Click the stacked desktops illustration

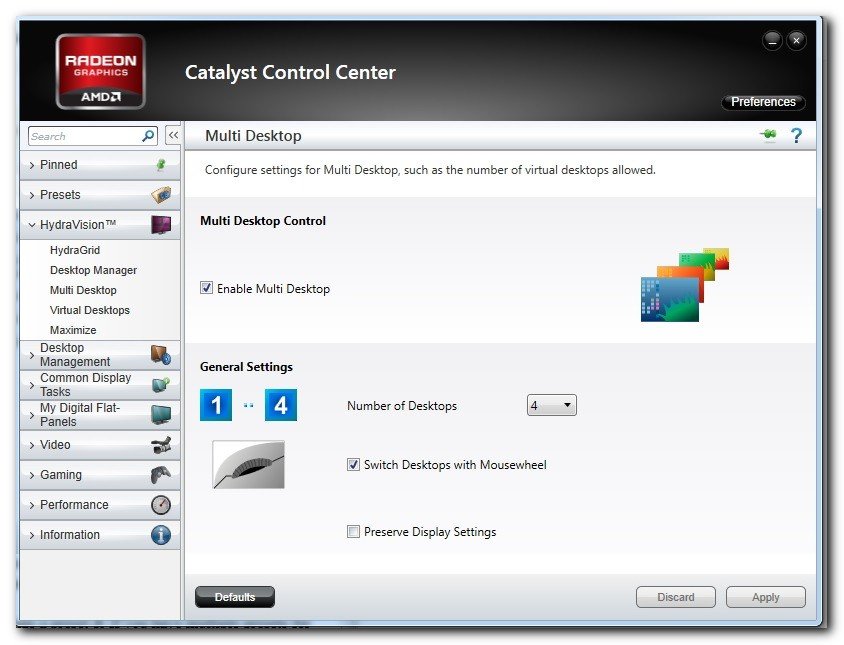pyautogui.click(x=685, y=284)
